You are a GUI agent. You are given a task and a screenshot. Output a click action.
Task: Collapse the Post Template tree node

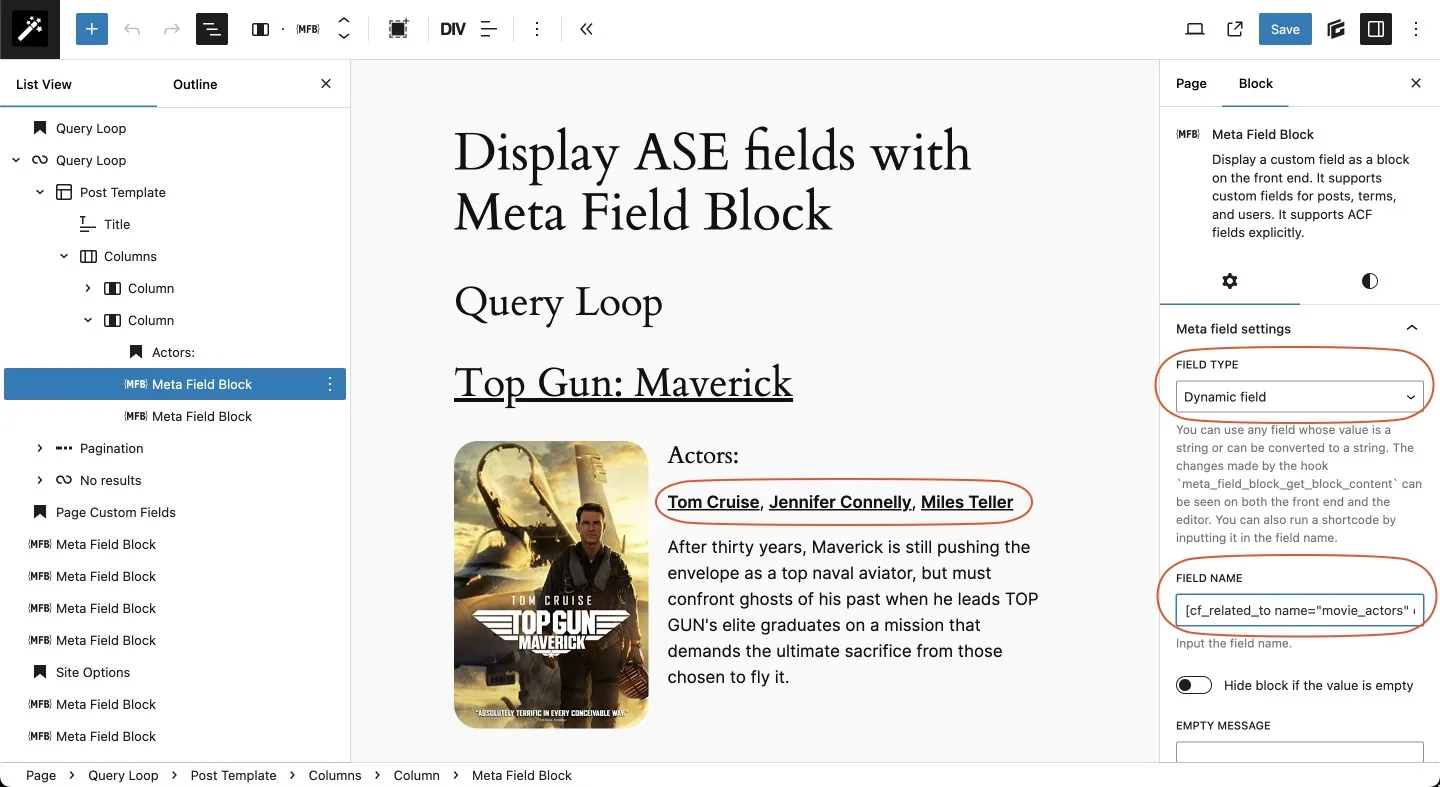[x=40, y=192]
